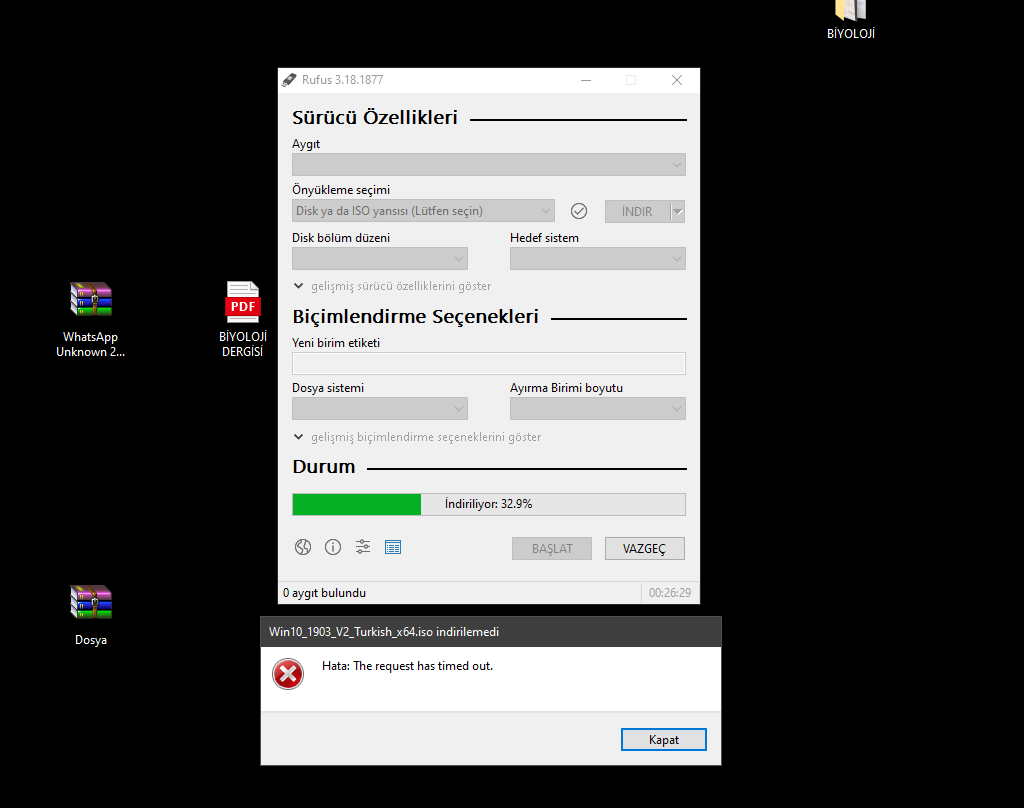Viewport: 1024px width, 808px height.
Task: Open Rufus application settings sliders icon
Action: (x=363, y=547)
